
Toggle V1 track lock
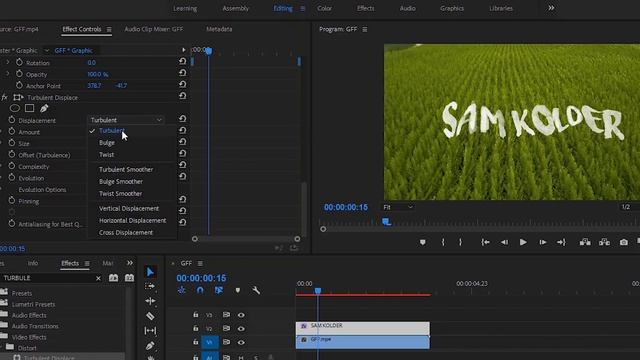[x=196, y=342]
